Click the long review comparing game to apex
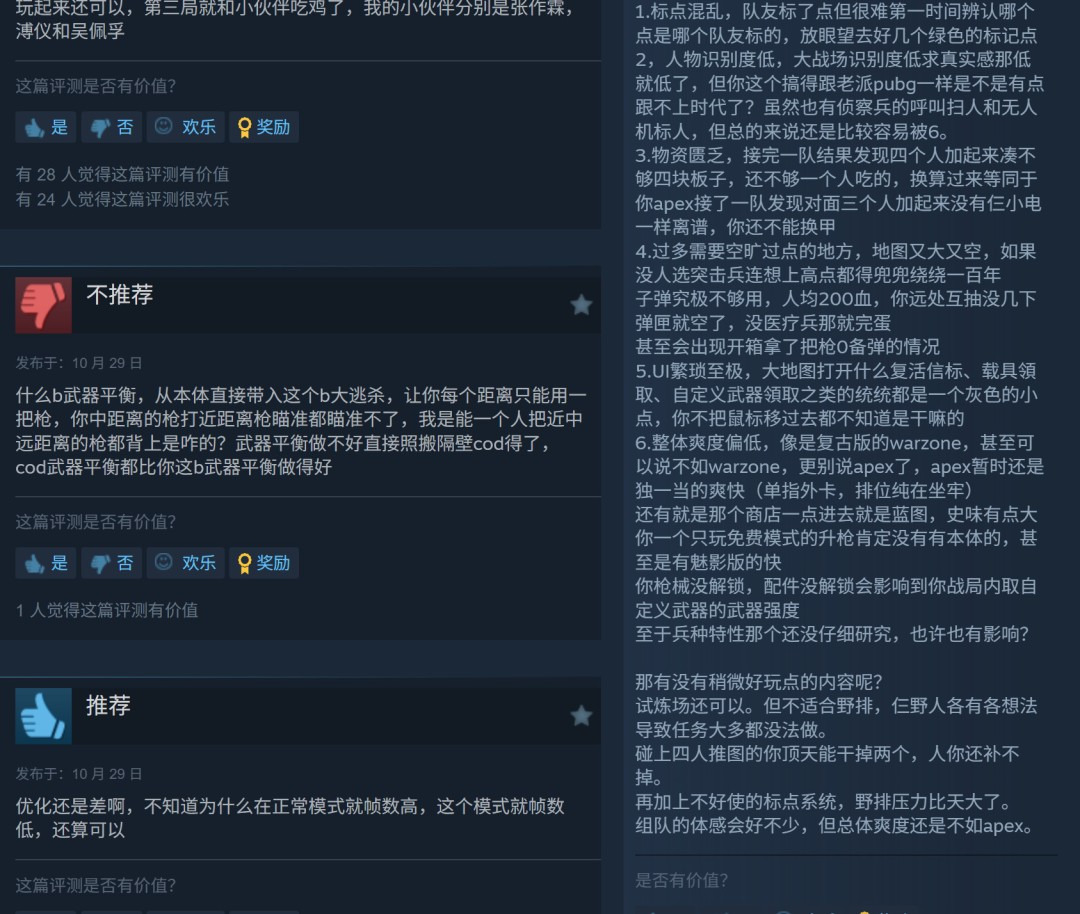The image size is (1080, 914). (x=840, y=418)
